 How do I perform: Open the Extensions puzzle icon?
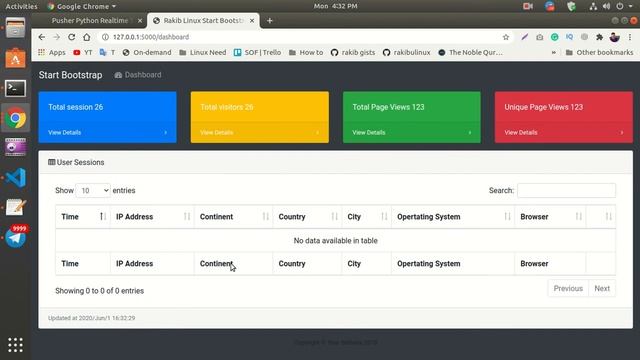pos(599,37)
